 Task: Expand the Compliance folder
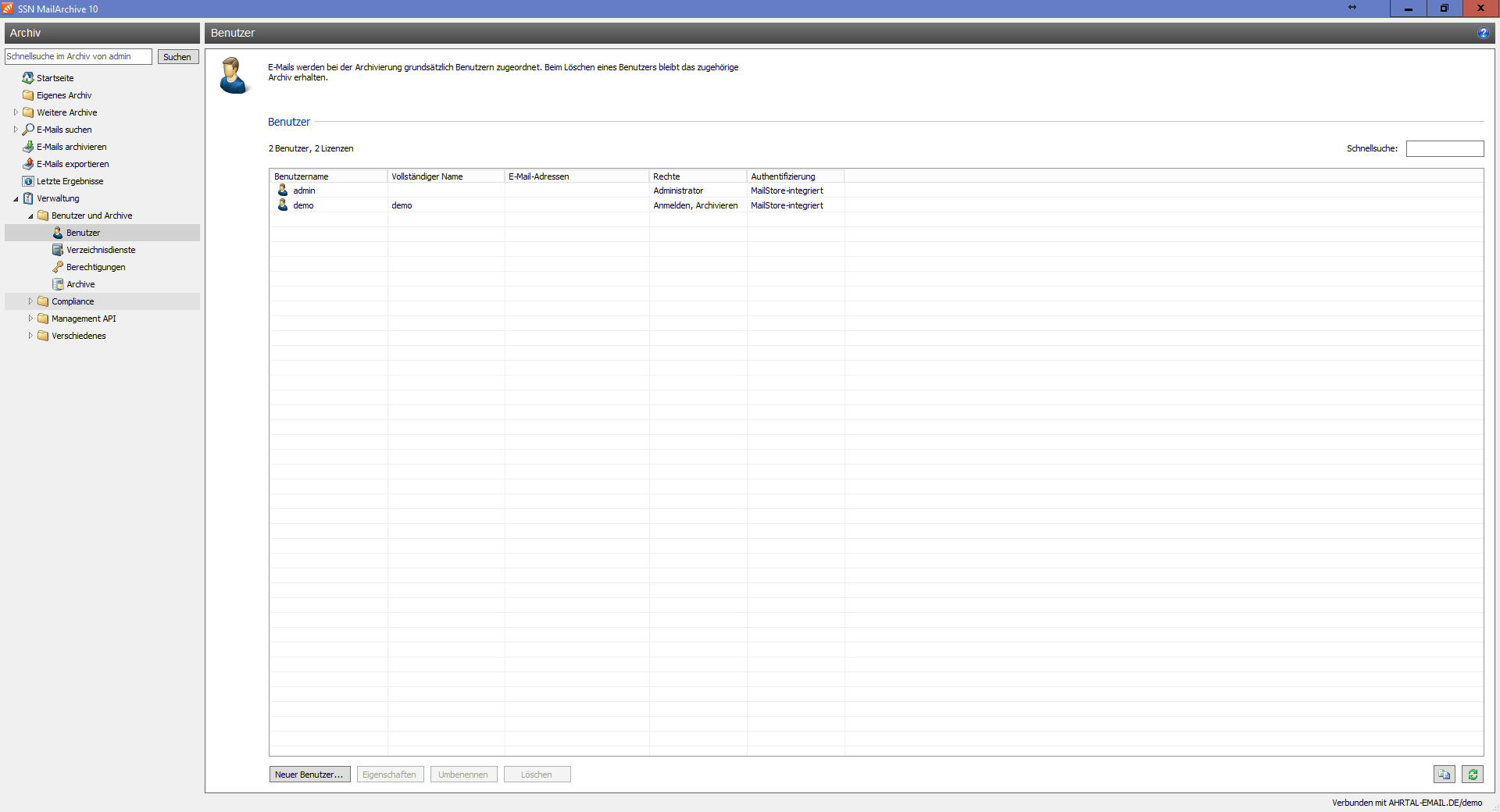30,301
